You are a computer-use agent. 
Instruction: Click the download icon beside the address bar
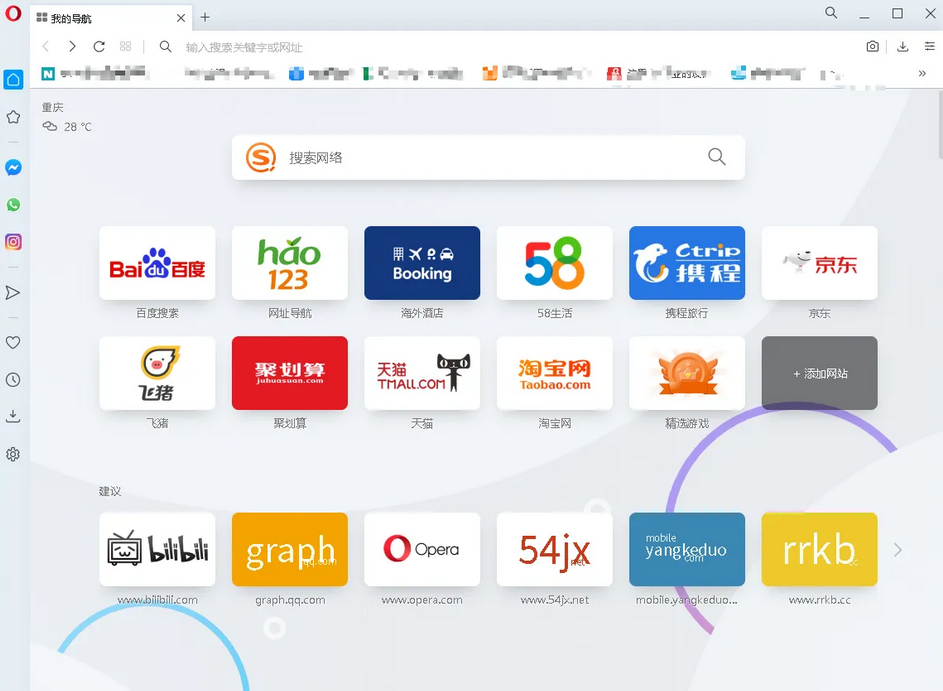pyautogui.click(x=904, y=46)
